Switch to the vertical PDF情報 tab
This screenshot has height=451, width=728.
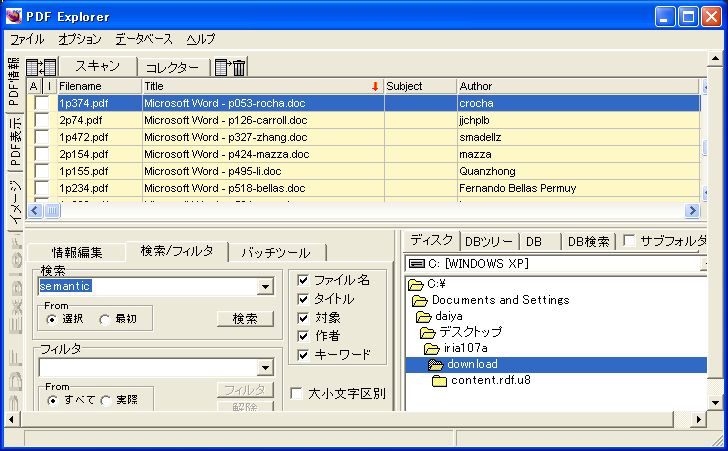(14, 81)
